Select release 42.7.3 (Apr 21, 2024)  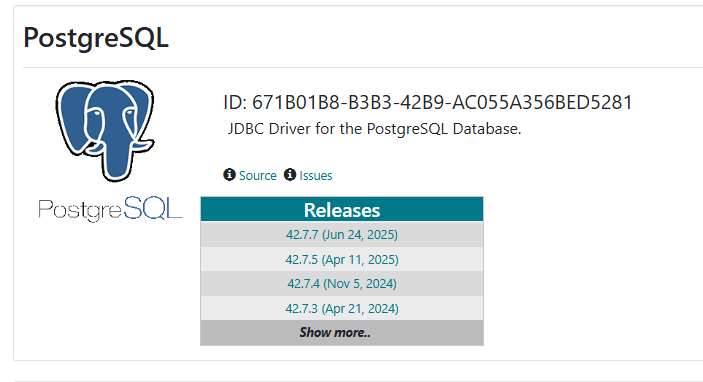click(342, 308)
